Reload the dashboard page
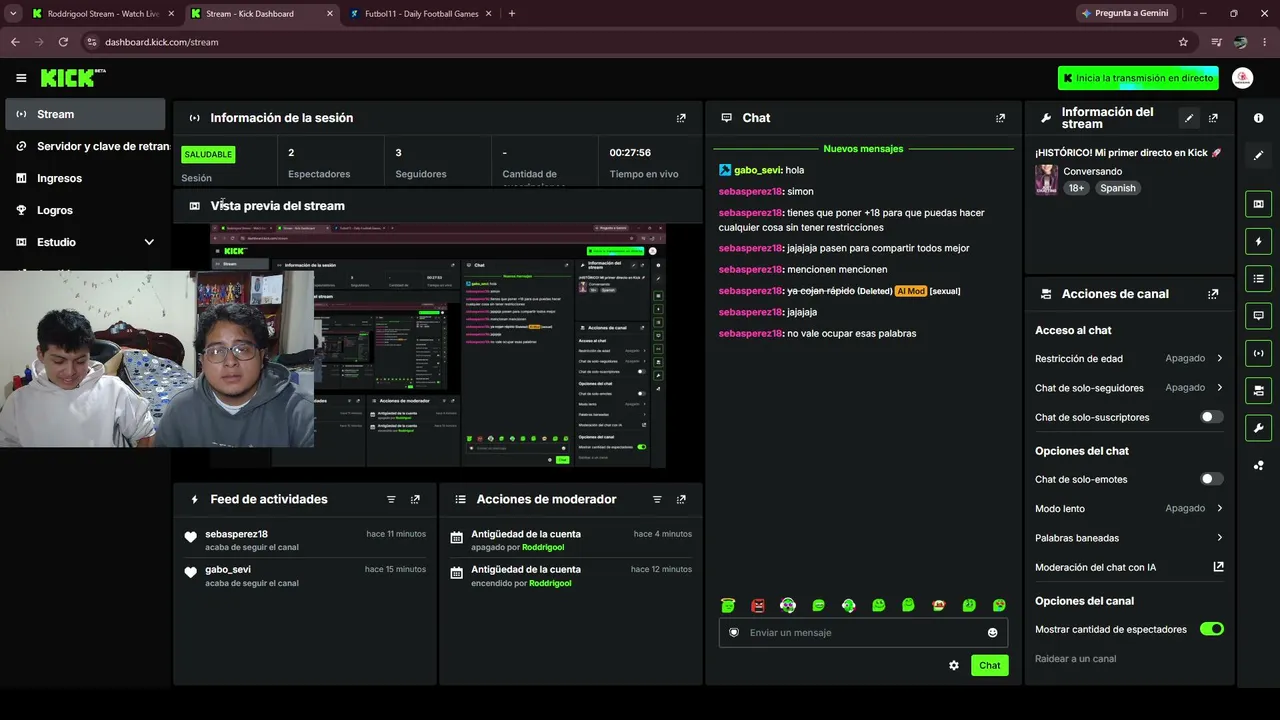 (x=63, y=42)
